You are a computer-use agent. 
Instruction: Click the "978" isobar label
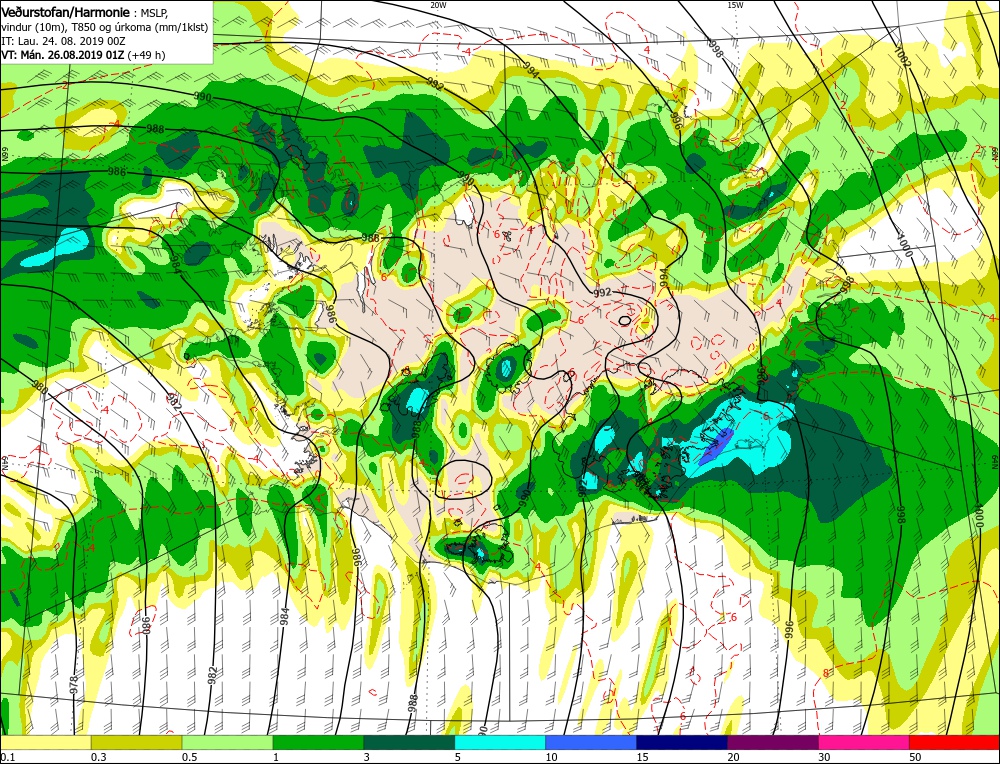tap(75, 685)
